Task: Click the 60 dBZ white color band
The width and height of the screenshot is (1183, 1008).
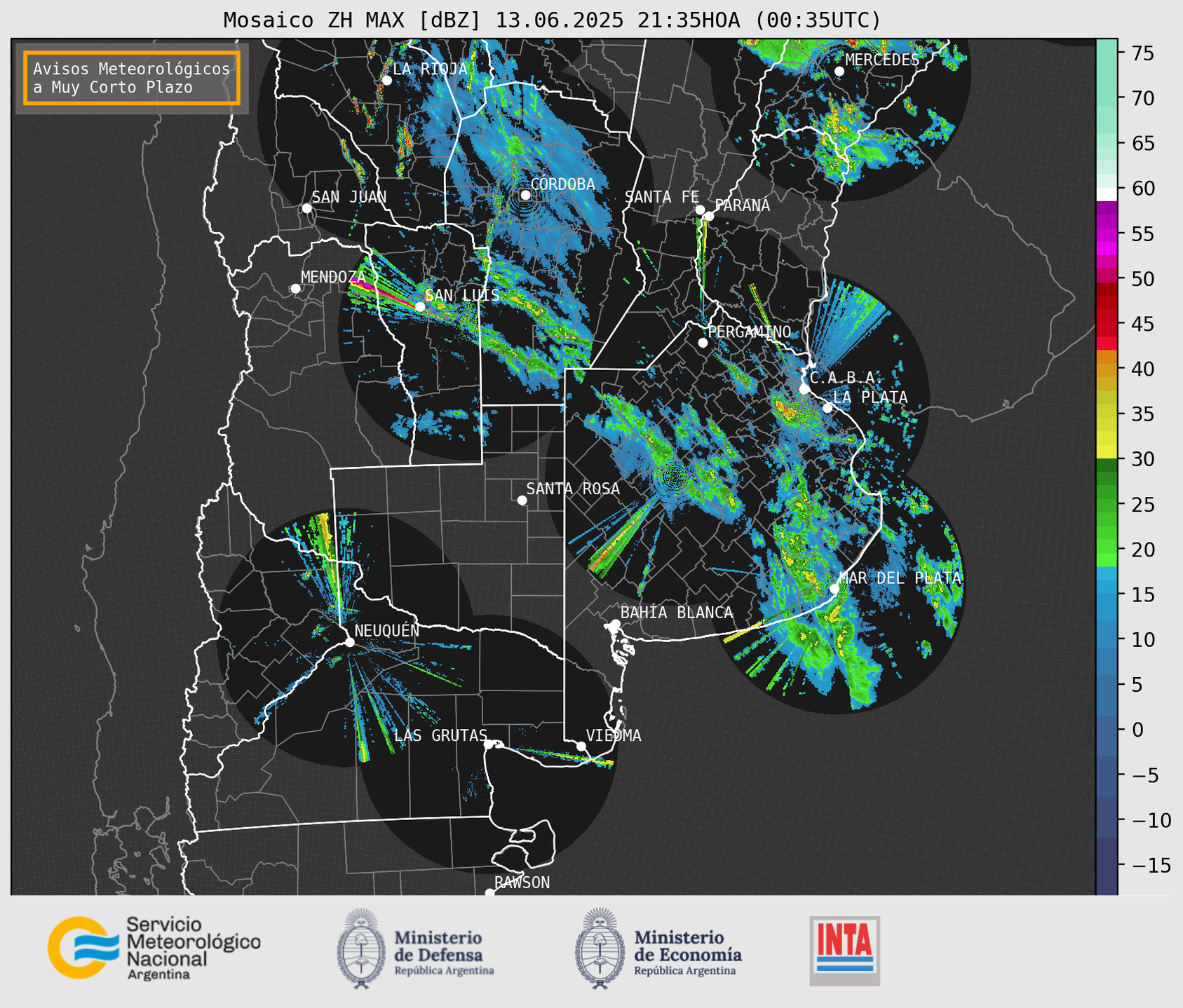Action: pyautogui.click(x=1107, y=194)
